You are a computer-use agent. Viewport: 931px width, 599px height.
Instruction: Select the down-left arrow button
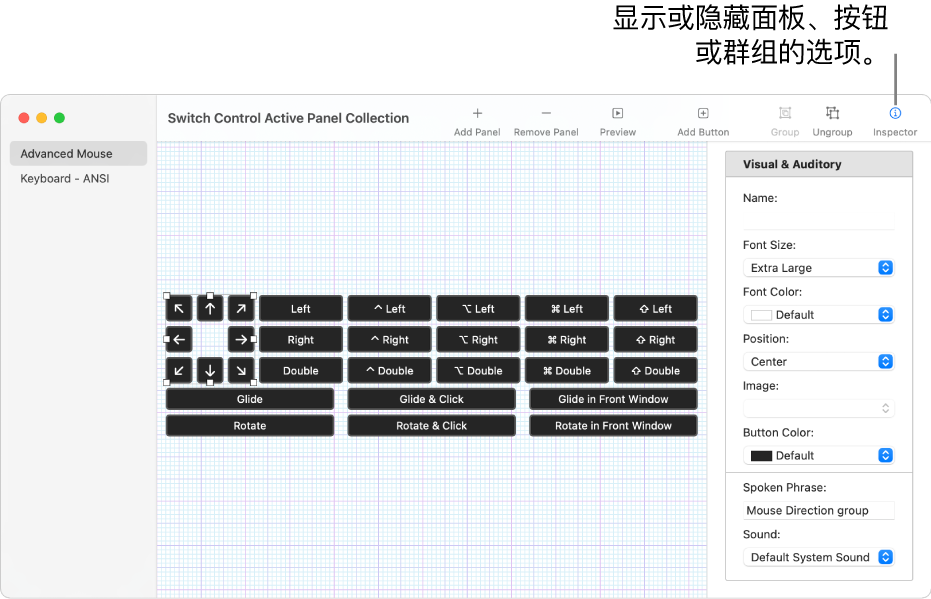pos(179,370)
